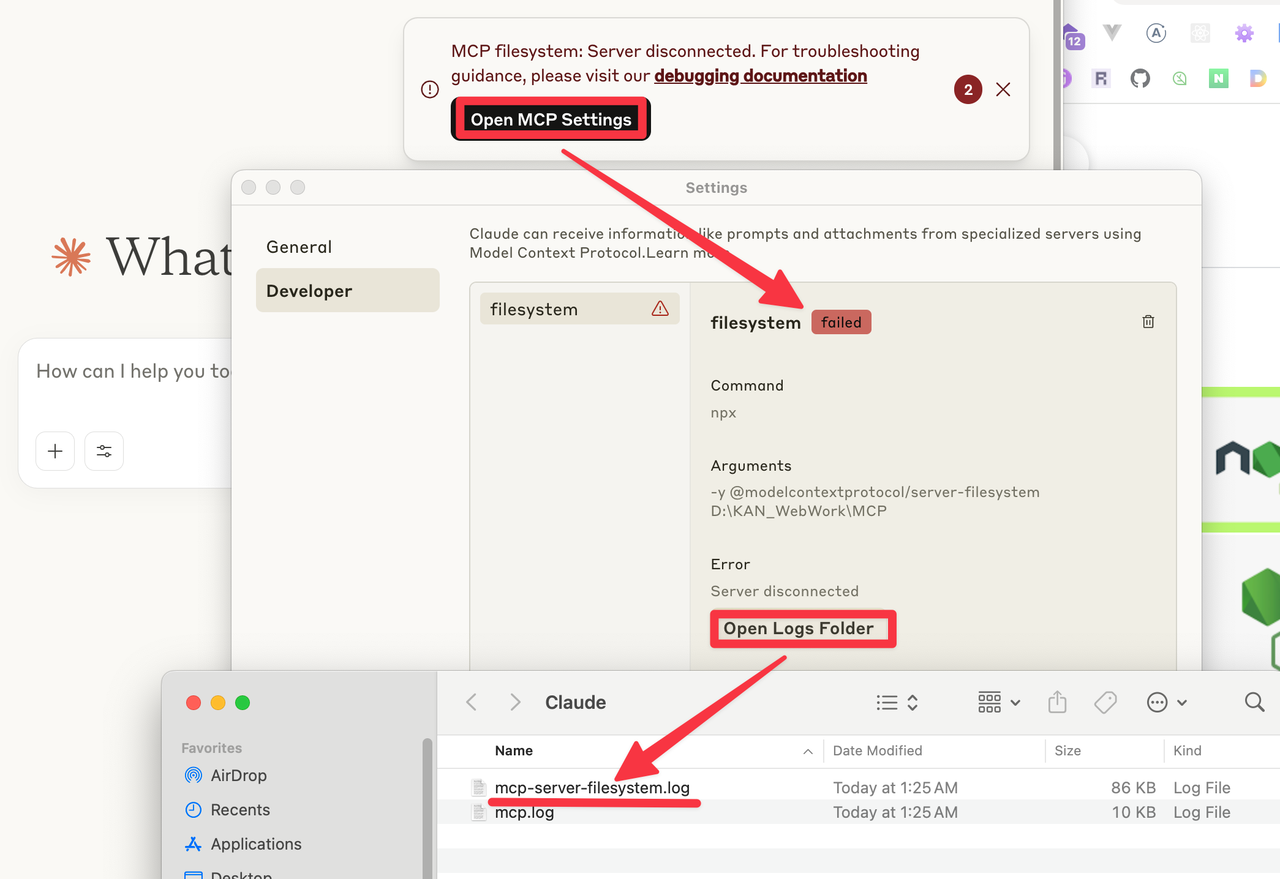Select the filesystem server in the list
This screenshot has width=1280, height=879.
point(579,309)
